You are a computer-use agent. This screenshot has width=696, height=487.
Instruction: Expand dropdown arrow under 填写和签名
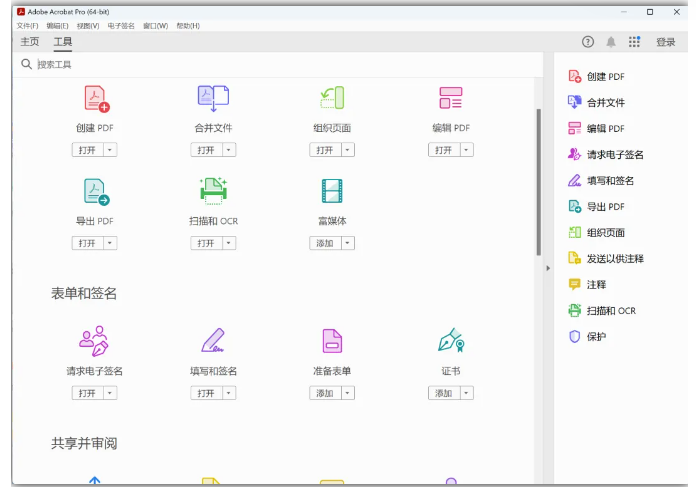pyautogui.click(x=229, y=393)
